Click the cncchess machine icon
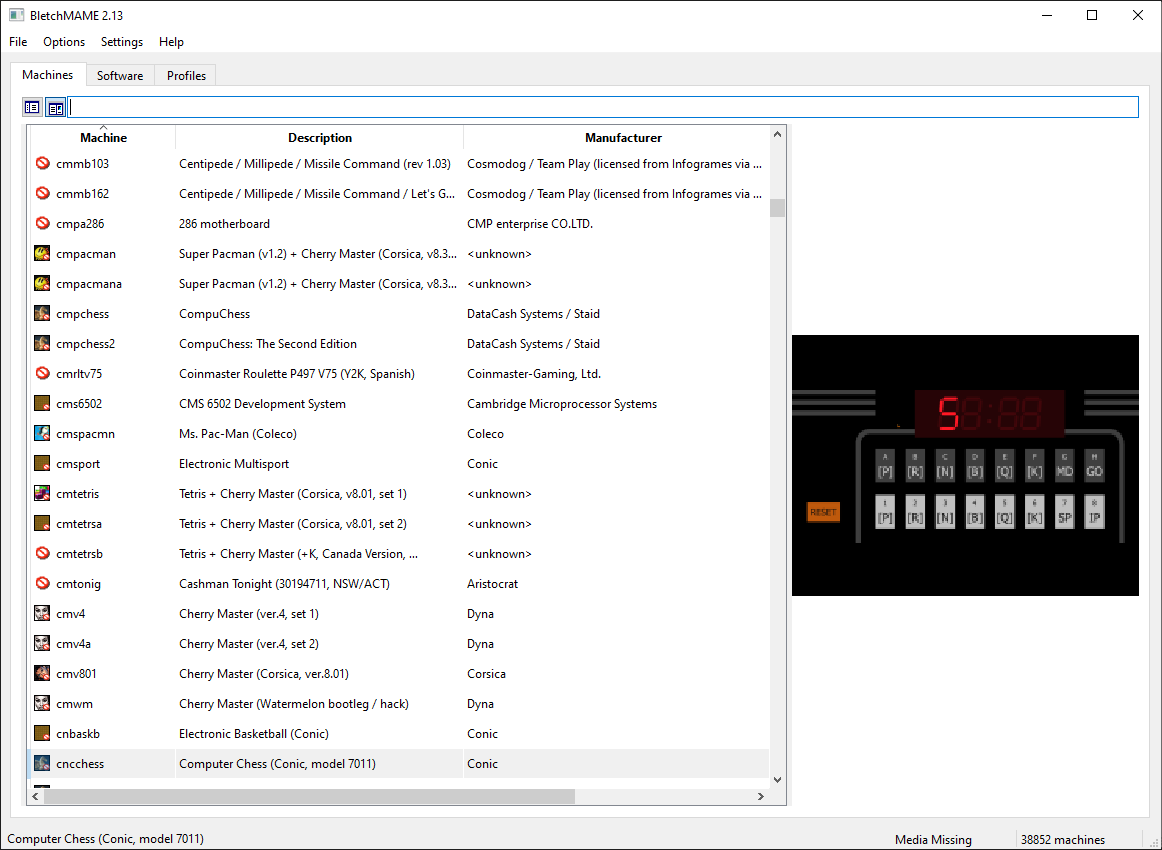Viewport: 1162px width, 850px height. point(42,763)
